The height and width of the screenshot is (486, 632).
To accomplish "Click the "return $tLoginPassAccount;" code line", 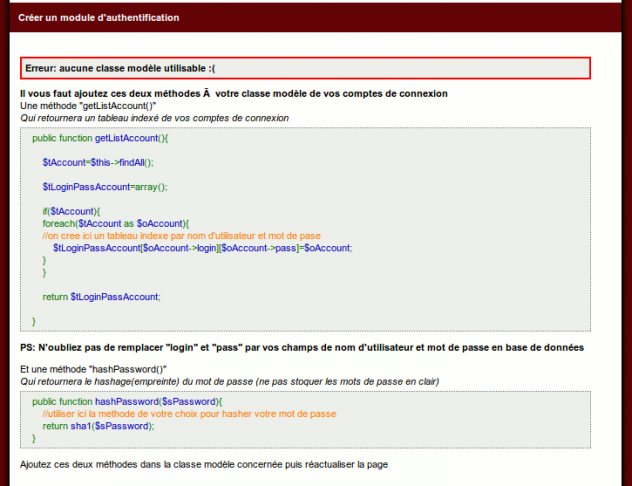I will coord(101,296).
